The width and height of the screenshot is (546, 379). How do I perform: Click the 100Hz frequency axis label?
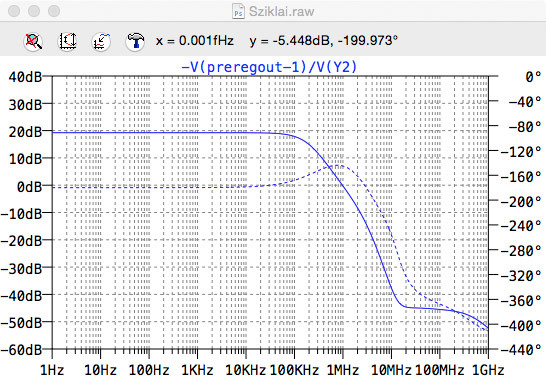click(149, 370)
